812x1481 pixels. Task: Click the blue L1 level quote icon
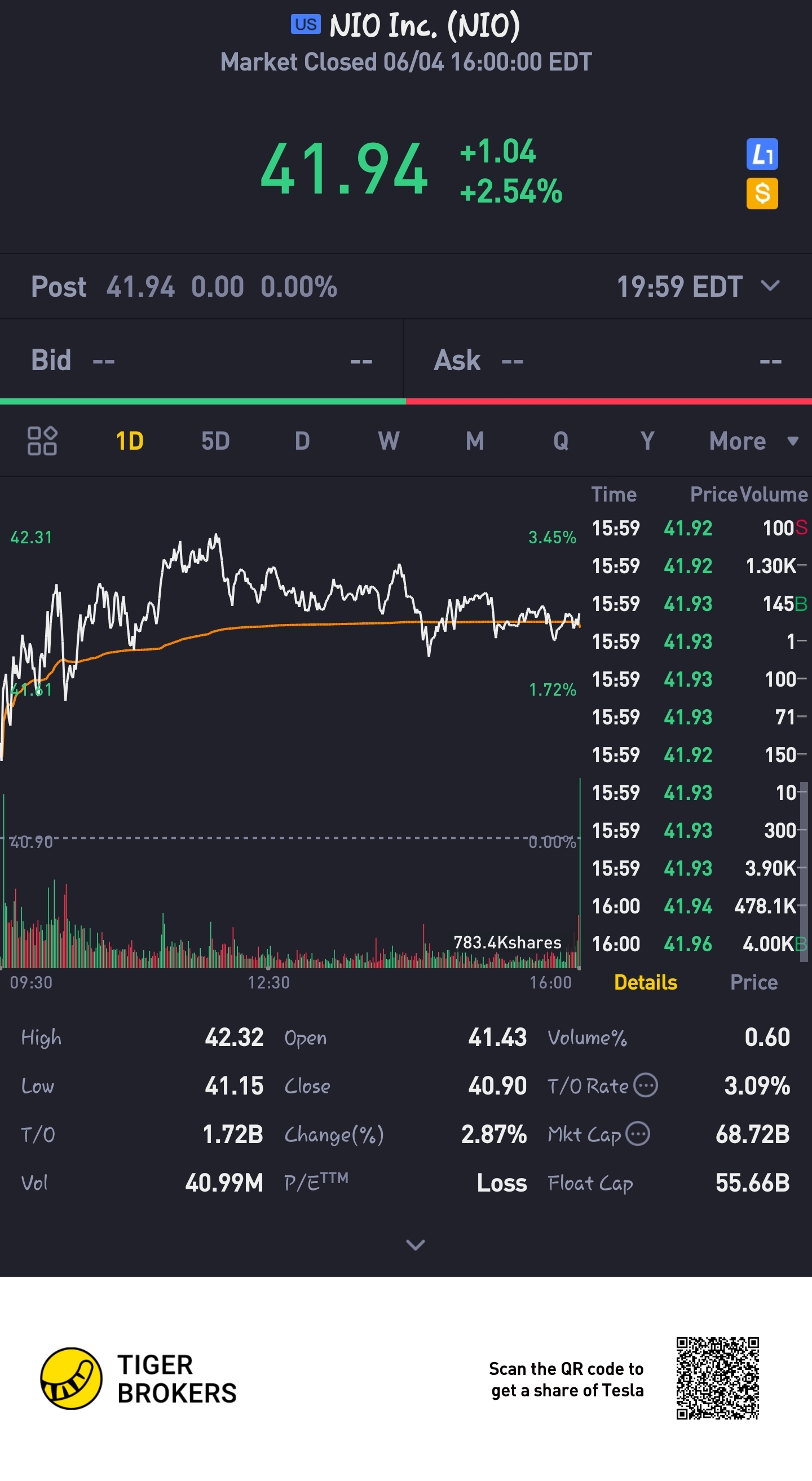pyautogui.click(x=761, y=154)
